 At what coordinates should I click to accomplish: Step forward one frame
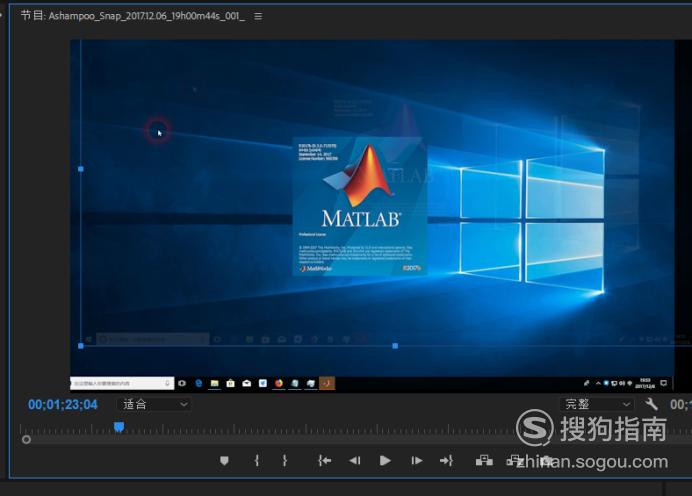click(x=417, y=461)
